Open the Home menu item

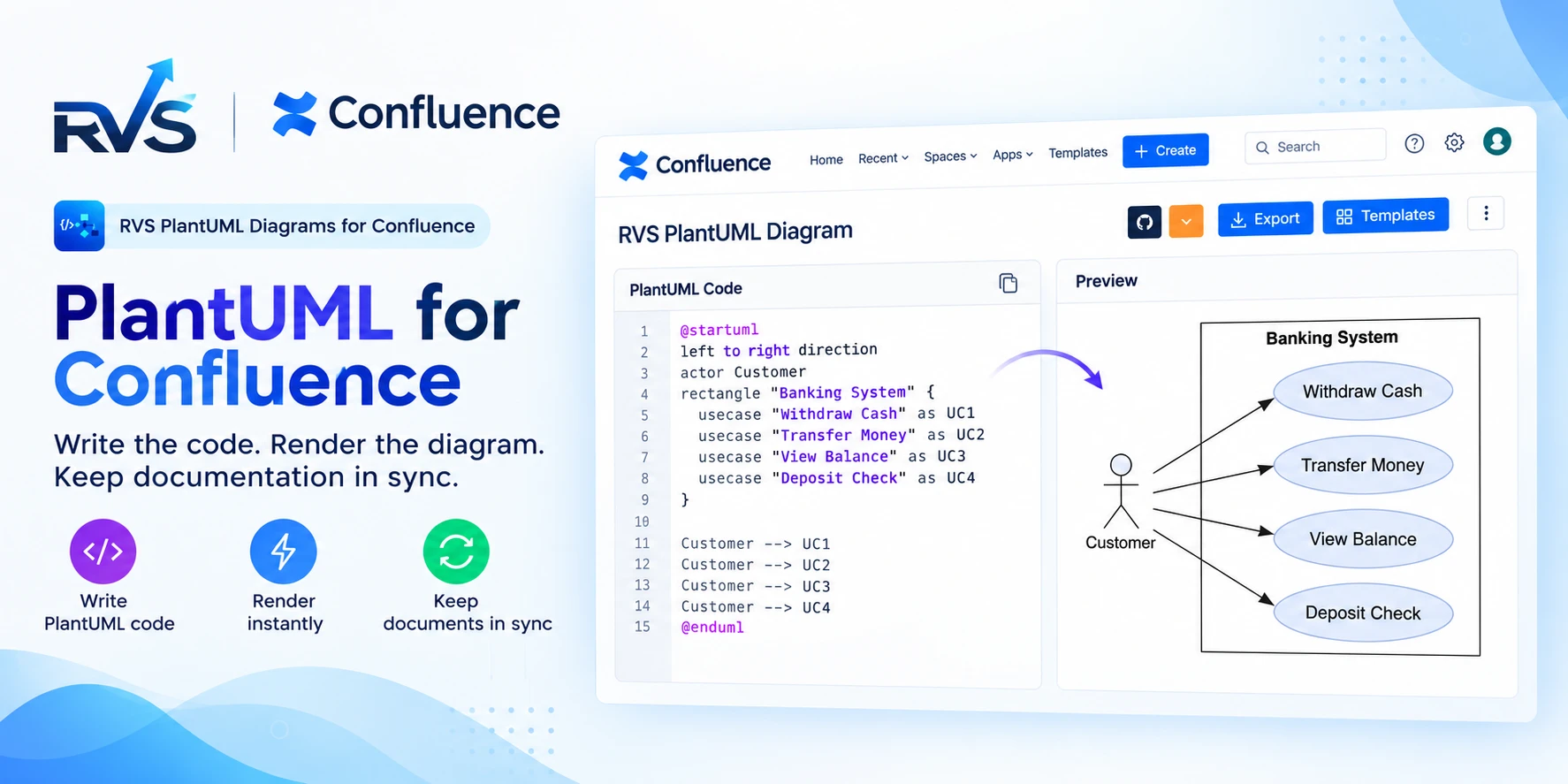[x=826, y=160]
